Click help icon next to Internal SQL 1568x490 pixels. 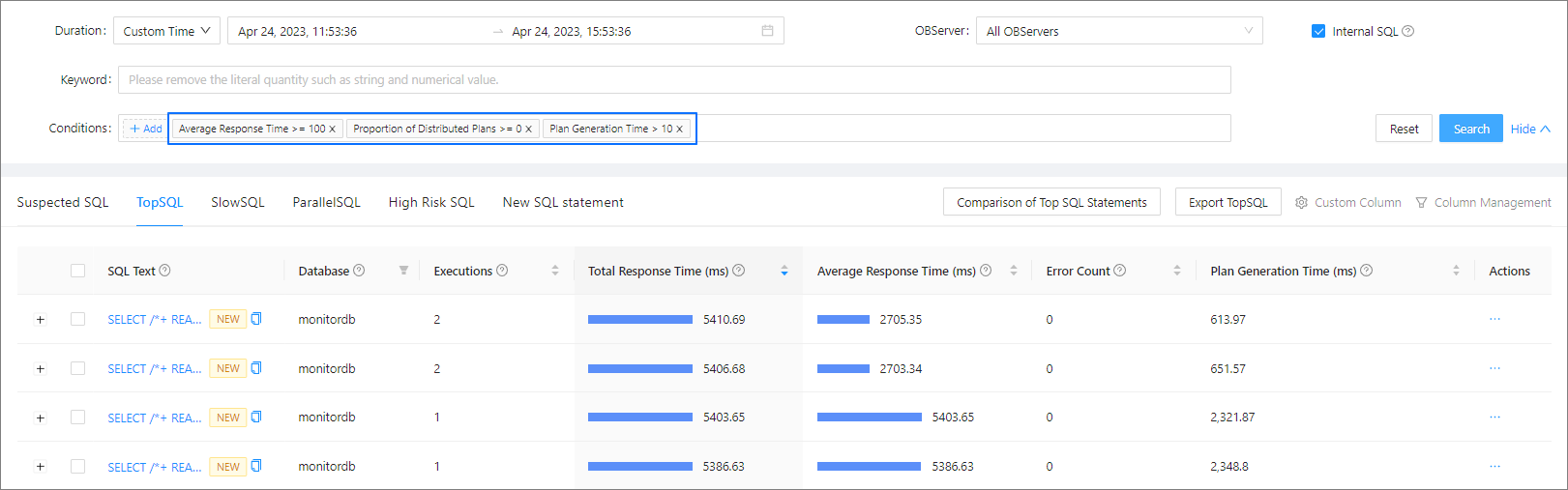1408,31
